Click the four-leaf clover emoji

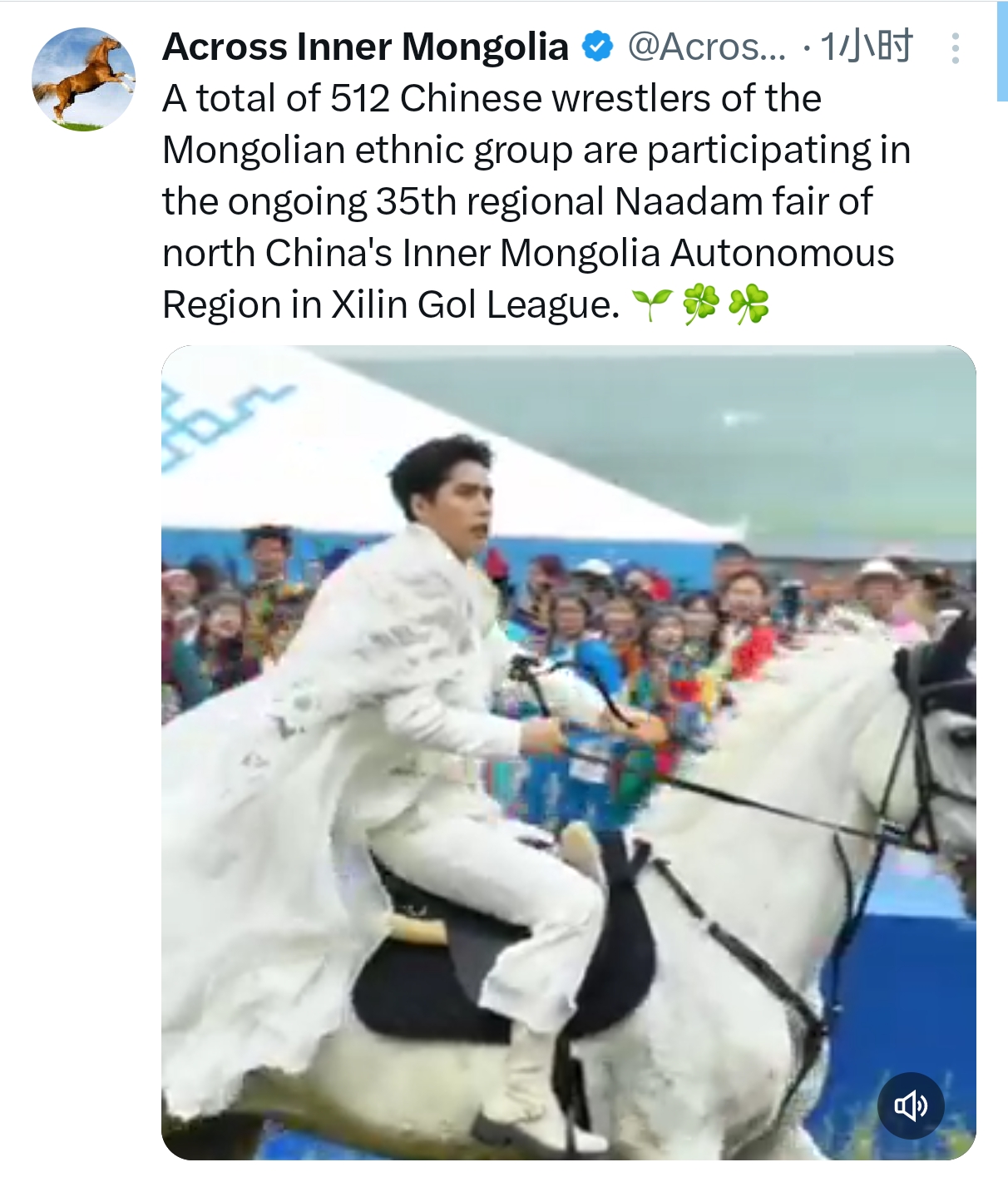700,305
